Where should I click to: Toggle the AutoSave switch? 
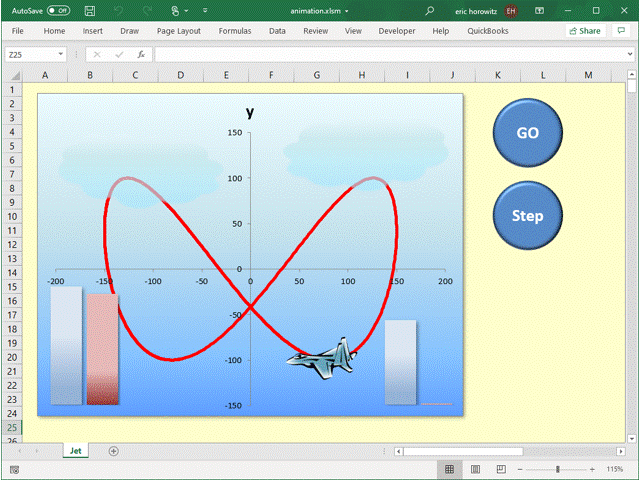click(x=58, y=10)
